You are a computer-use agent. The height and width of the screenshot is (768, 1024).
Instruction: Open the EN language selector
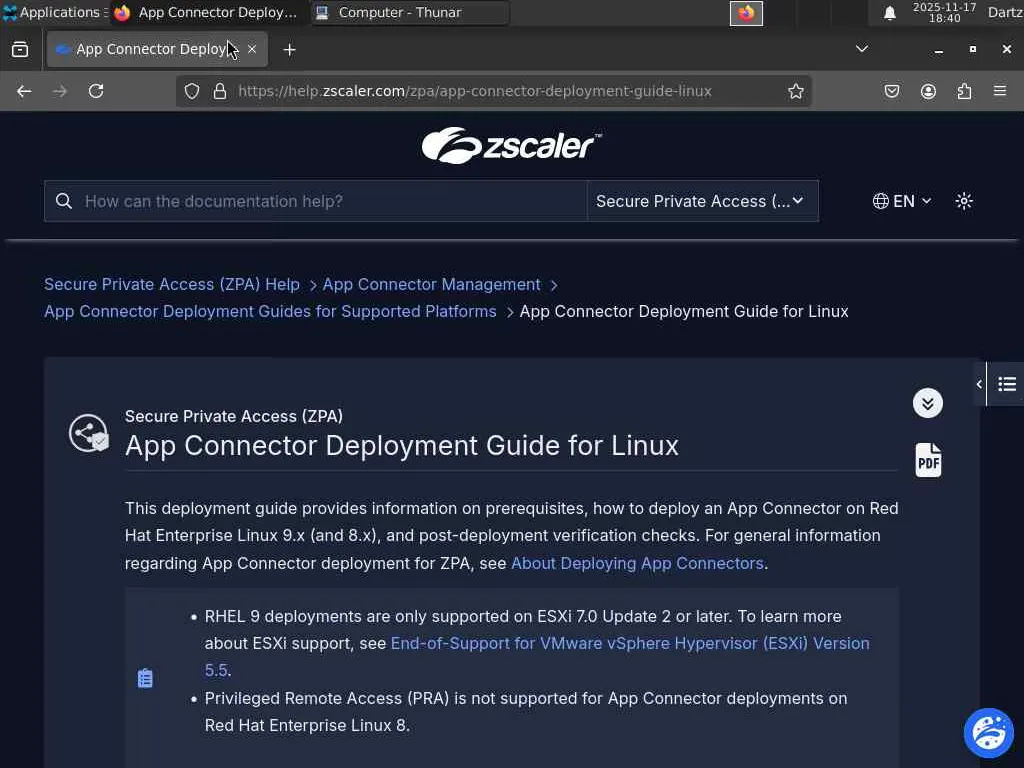[x=902, y=201]
